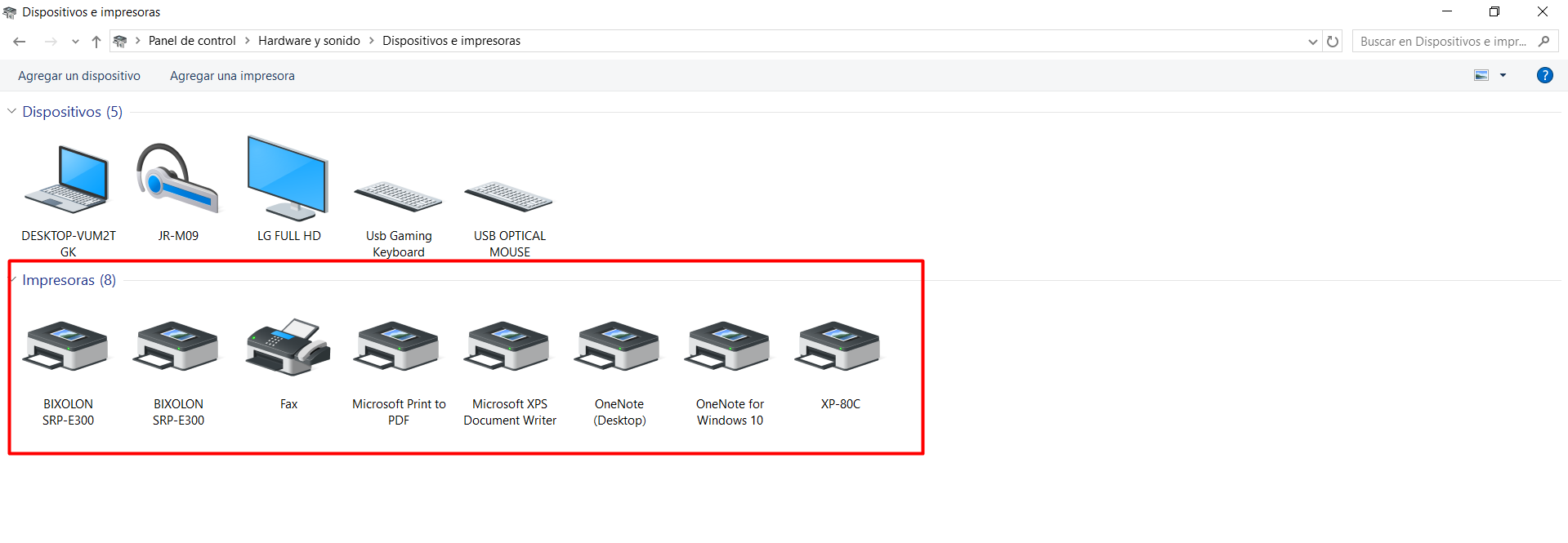Click the XP-80C printer icon
This screenshot has width=1568, height=543.
(x=840, y=348)
